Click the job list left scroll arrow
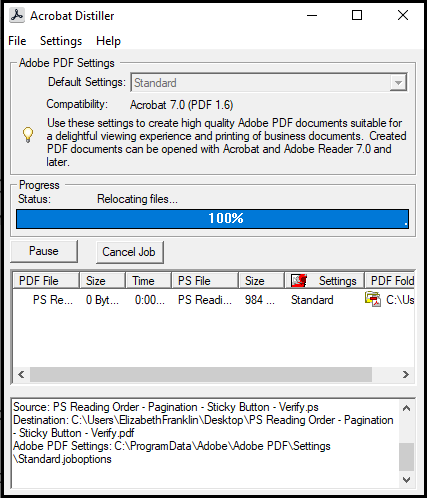Screen dimensions: 427x498 pyautogui.click(x=21, y=375)
